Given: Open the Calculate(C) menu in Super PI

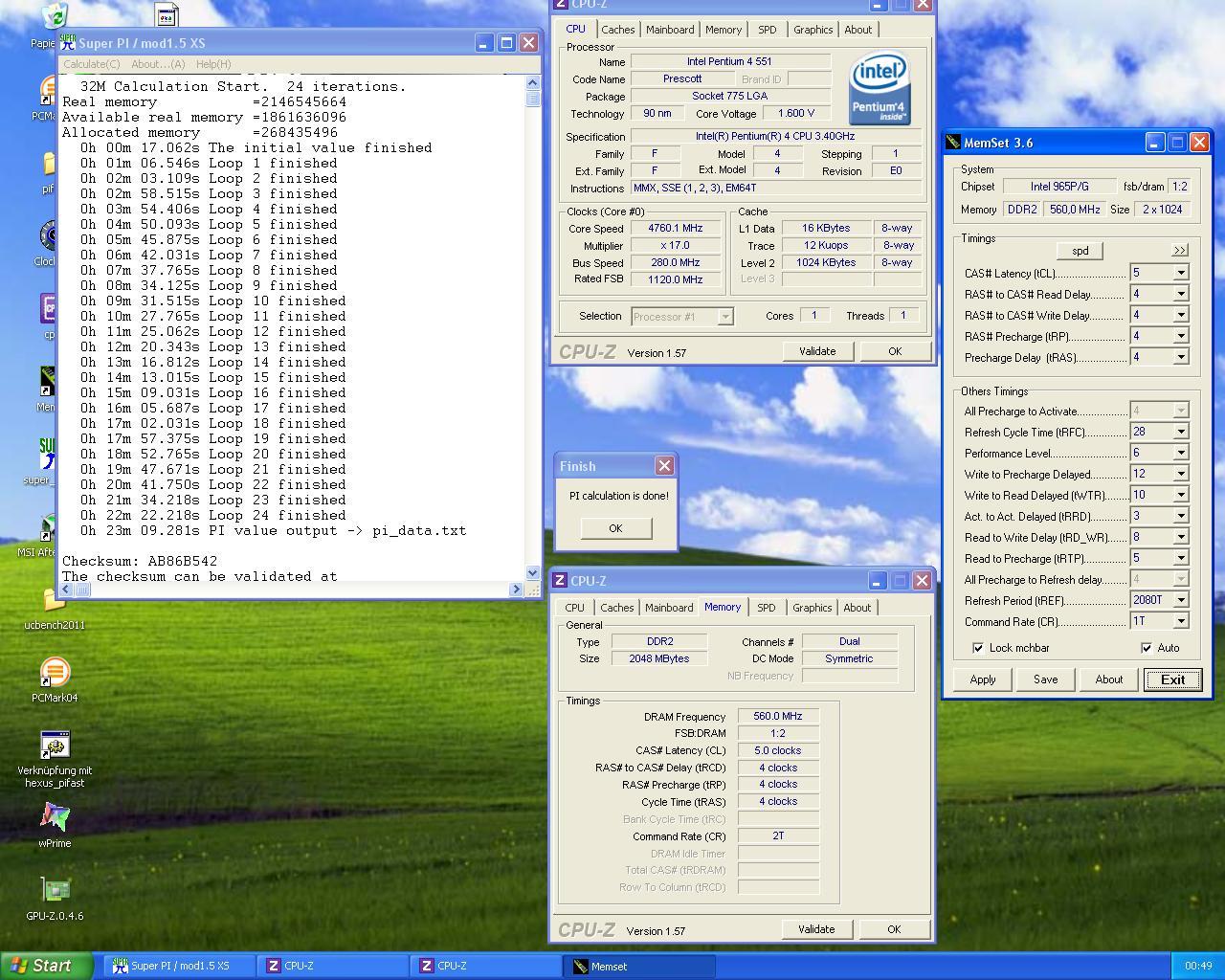Looking at the screenshot, I should click(92, 64).
